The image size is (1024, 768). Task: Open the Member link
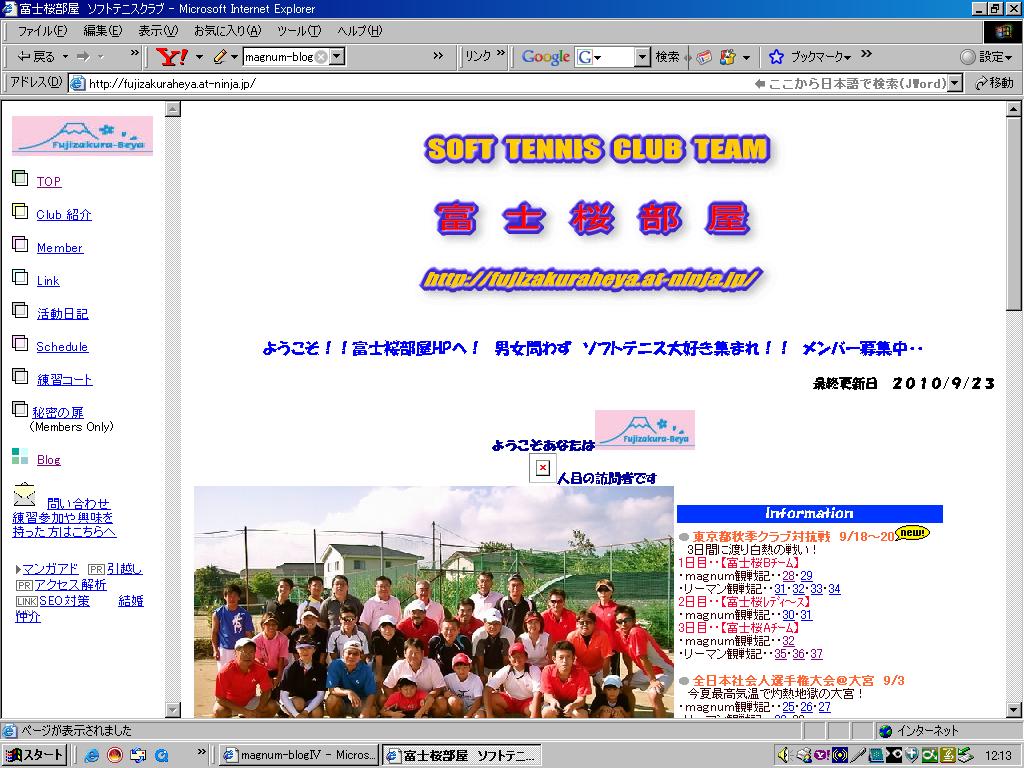(60, 248)
